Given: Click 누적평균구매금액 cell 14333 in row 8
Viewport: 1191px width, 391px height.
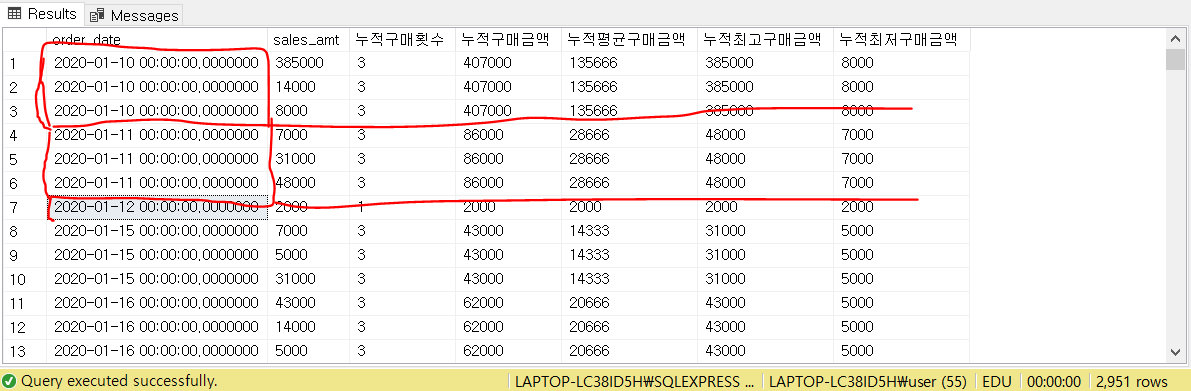Looking at the screenshot, I should pos(629,232).
